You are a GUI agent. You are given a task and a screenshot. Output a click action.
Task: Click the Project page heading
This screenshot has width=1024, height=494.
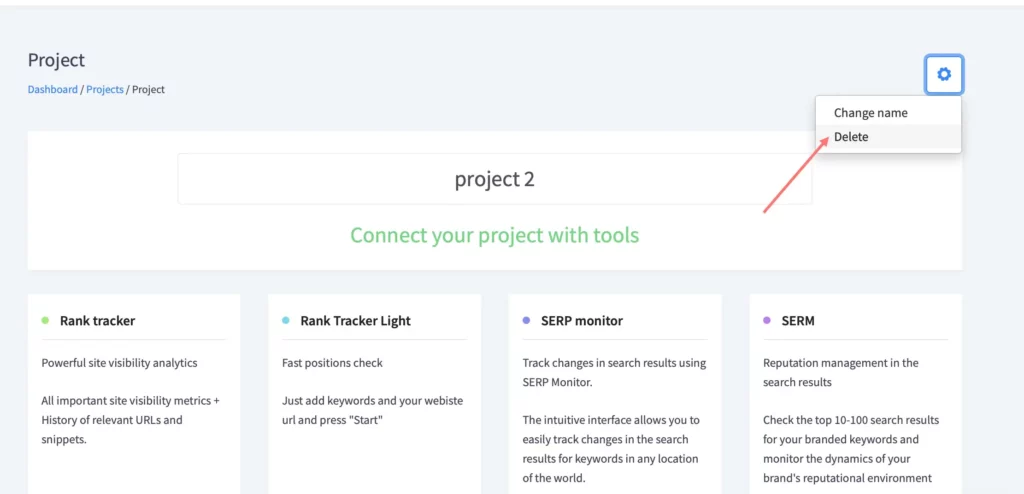(56, 60)
